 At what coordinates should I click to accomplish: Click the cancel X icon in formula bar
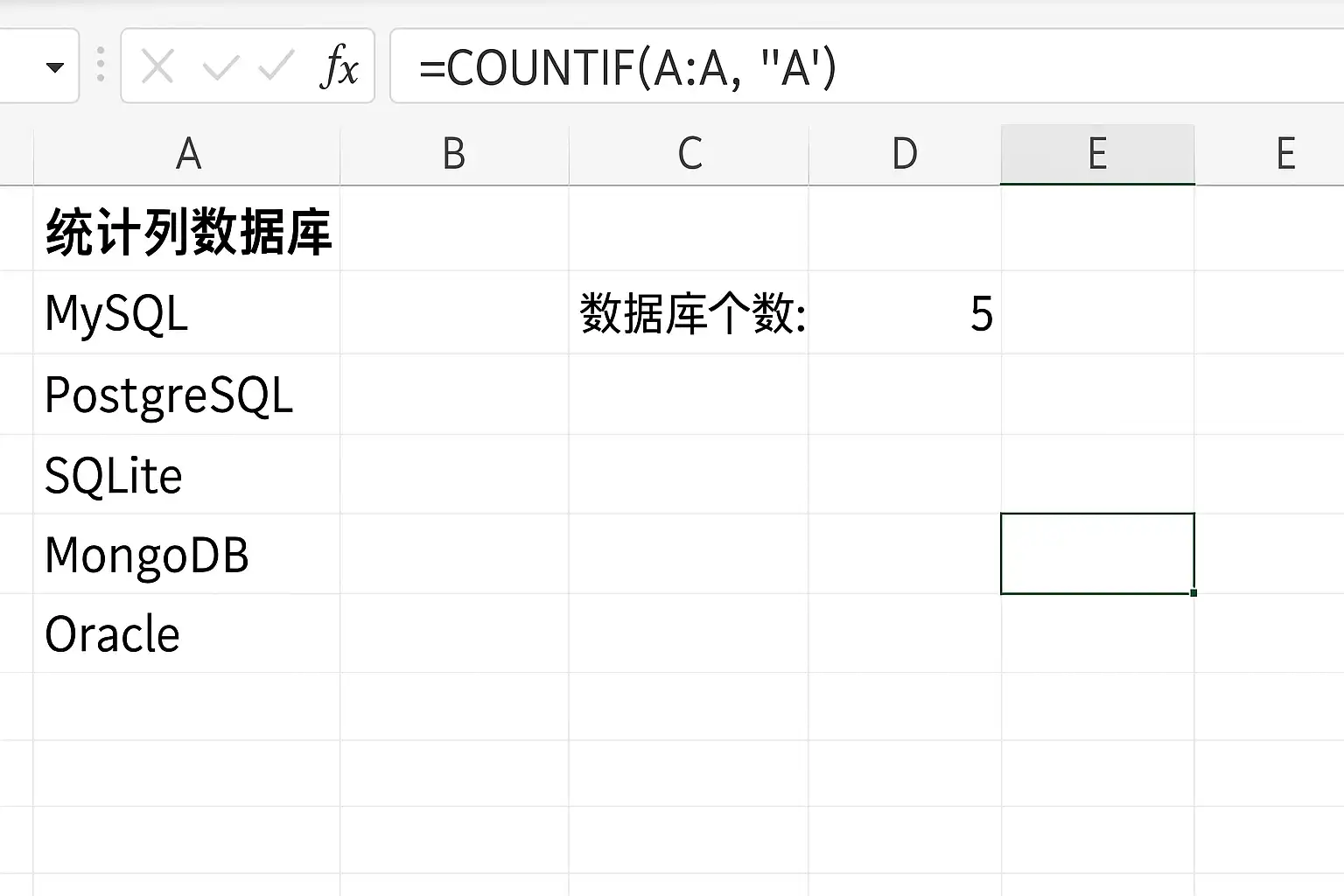click(157, 66)
